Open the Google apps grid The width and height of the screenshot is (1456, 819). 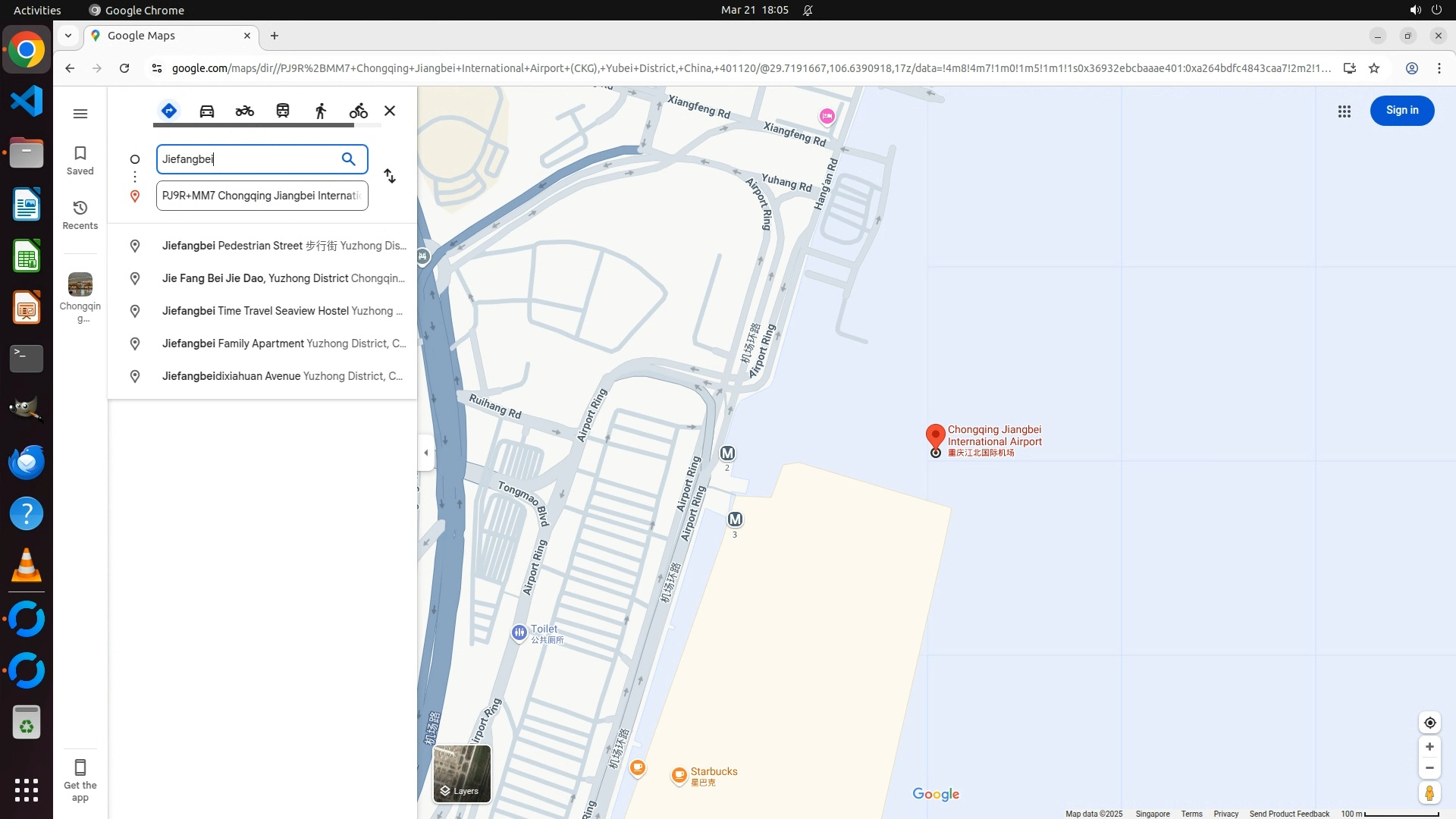(x=1344, y=111)
